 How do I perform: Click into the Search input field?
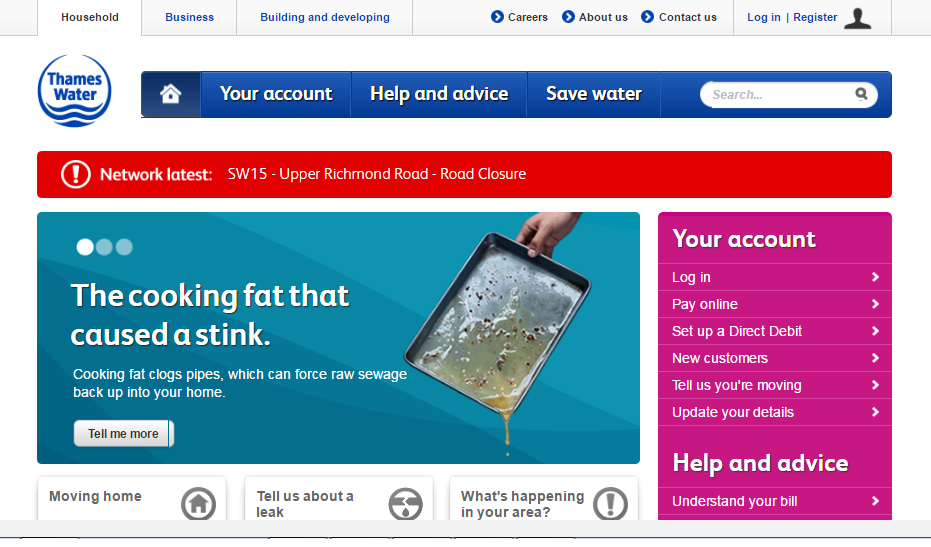pos(780,94)
